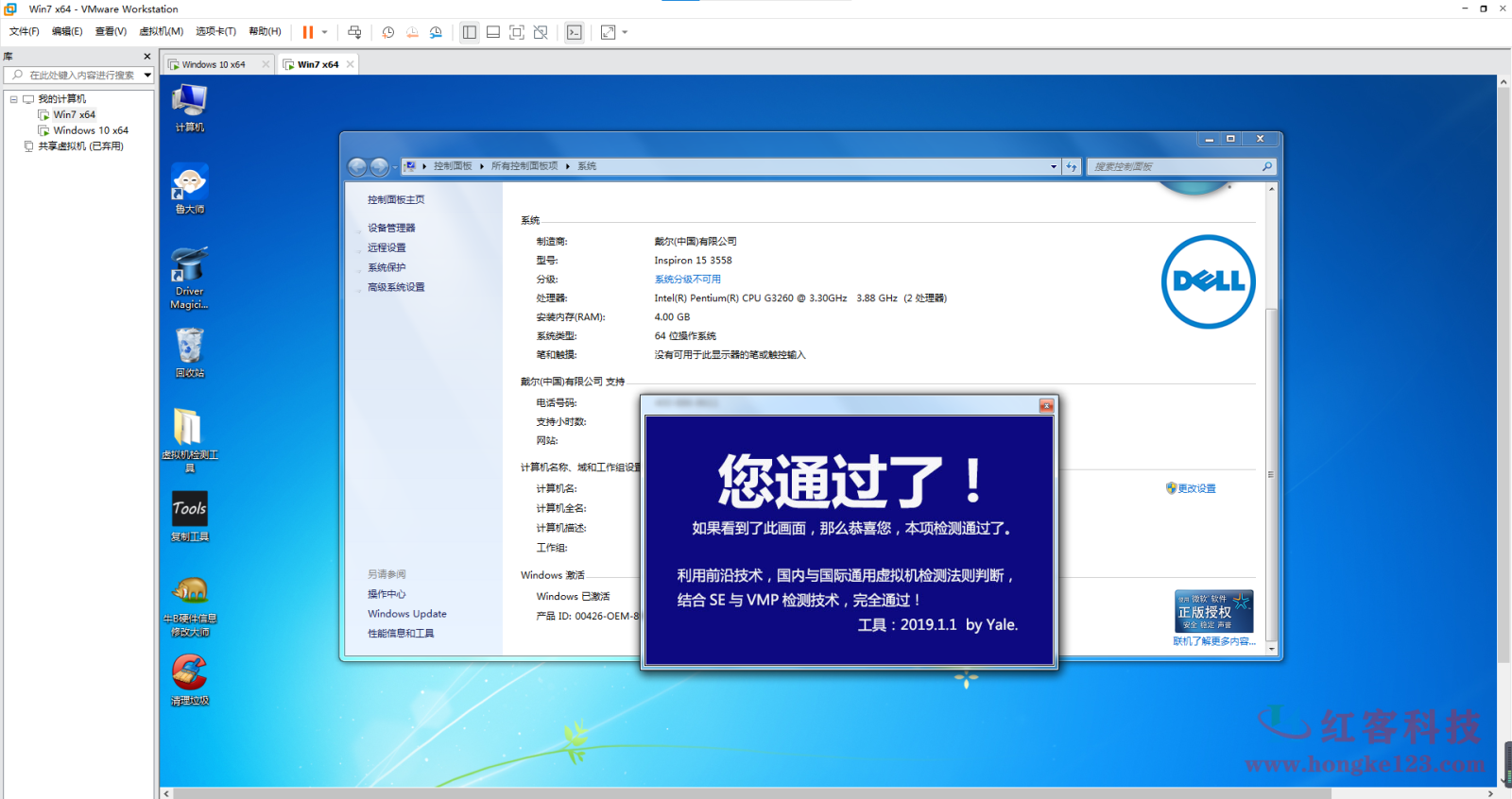
Task: Collapse the 我的计算机 tree node
Action: point(13,99)
